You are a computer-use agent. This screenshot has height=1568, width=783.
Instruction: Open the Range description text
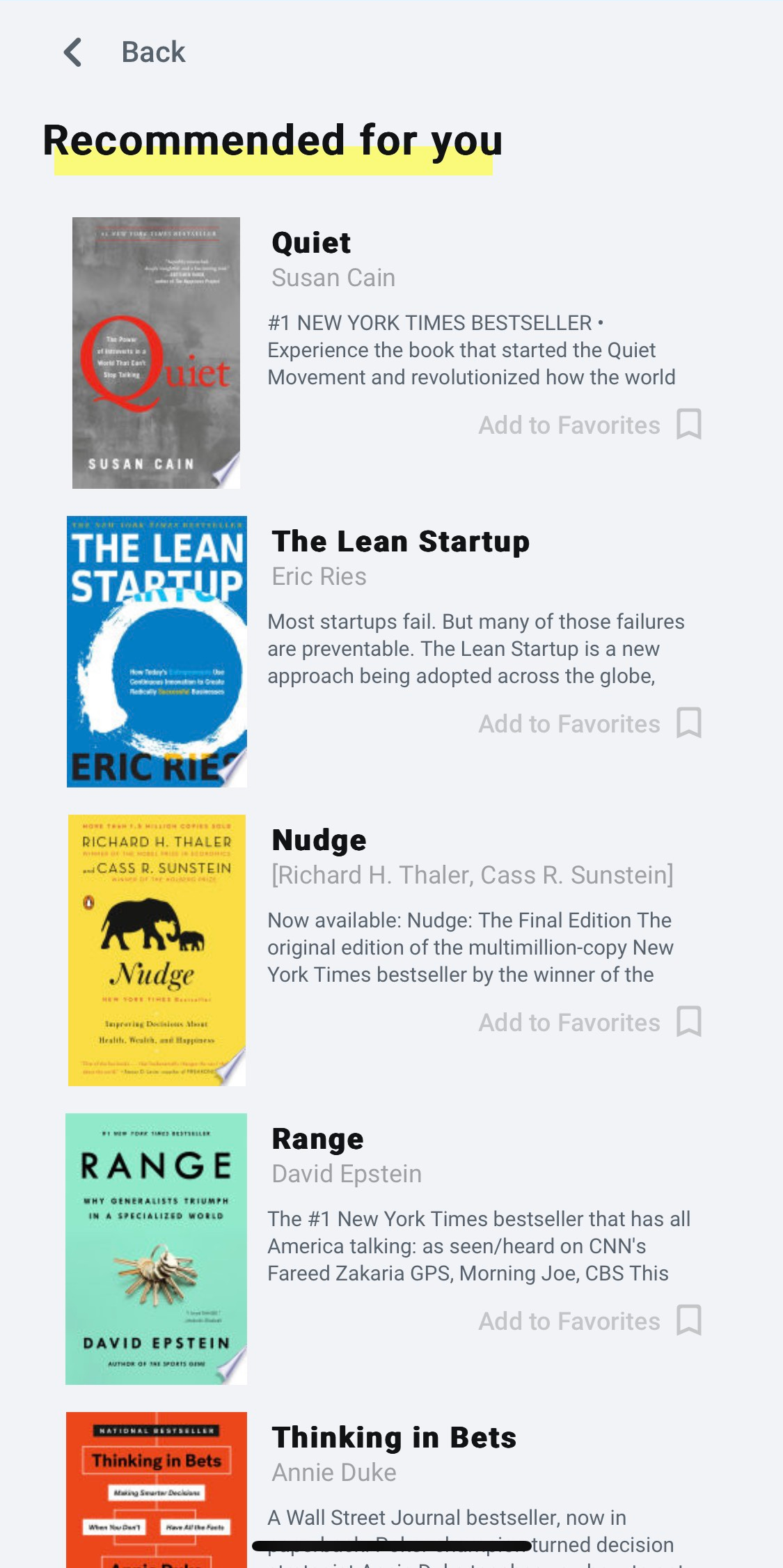click(x=479, y=1246)
